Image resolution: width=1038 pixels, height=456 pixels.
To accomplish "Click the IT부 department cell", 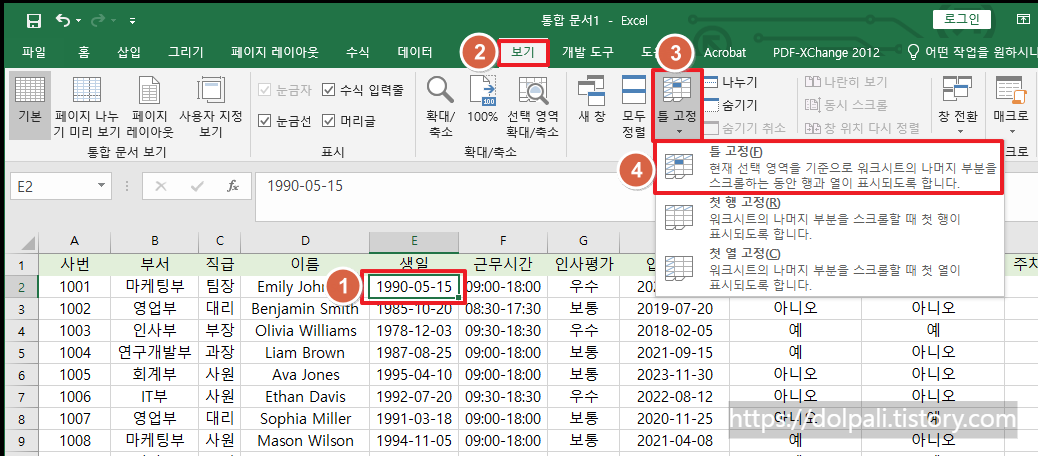I will 154,397.
